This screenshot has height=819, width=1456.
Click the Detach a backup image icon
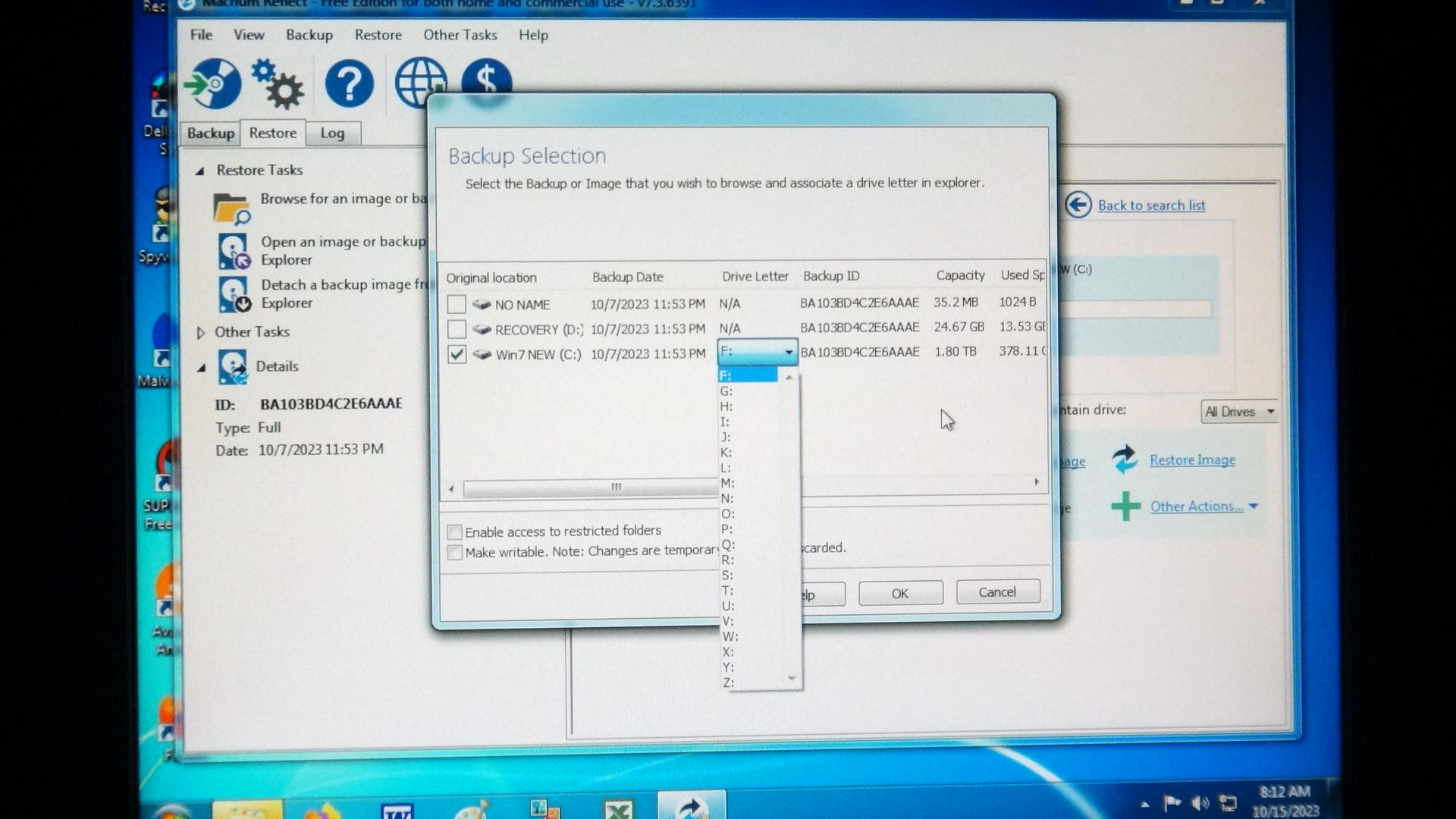click(234, 294)
